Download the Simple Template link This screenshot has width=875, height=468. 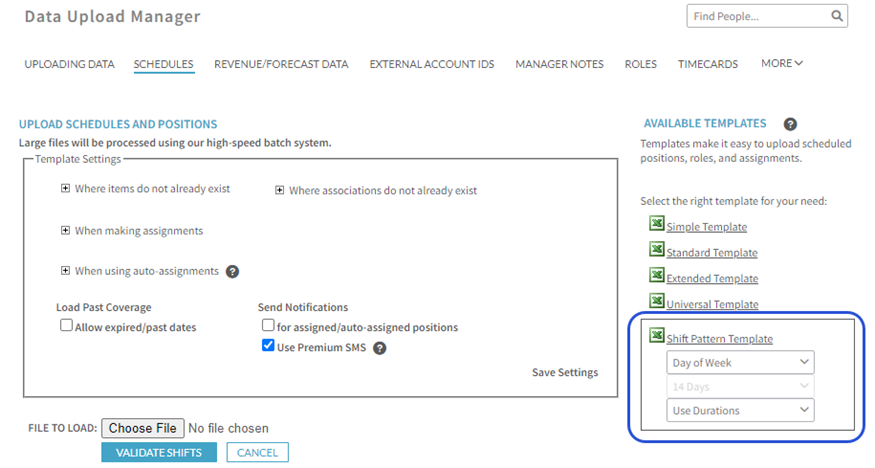706,227
